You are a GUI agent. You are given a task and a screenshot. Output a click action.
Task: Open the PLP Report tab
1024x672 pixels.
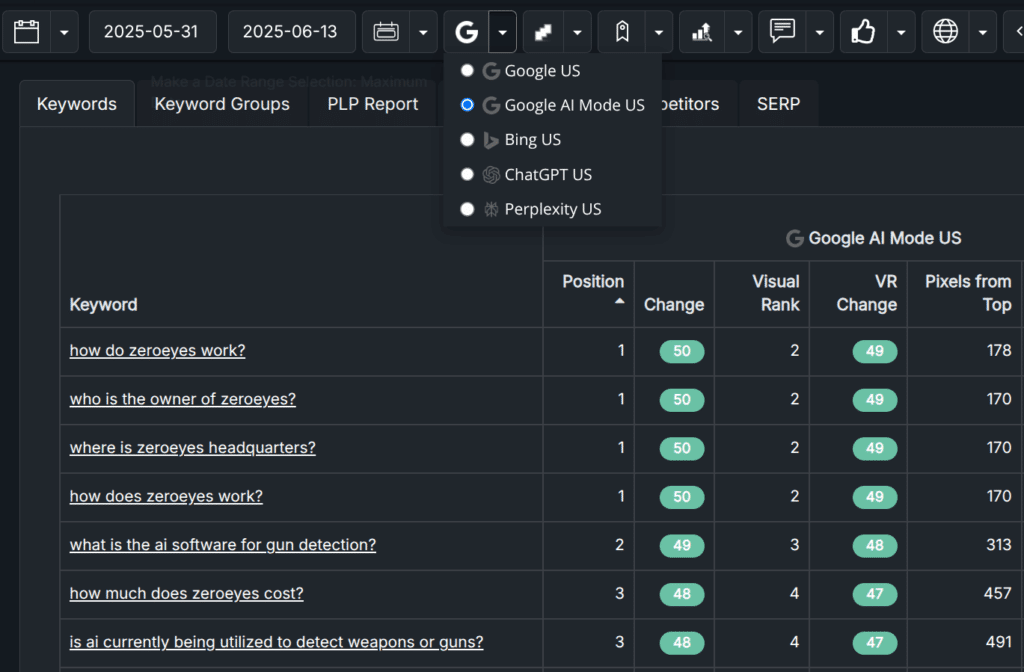[372, 104]
